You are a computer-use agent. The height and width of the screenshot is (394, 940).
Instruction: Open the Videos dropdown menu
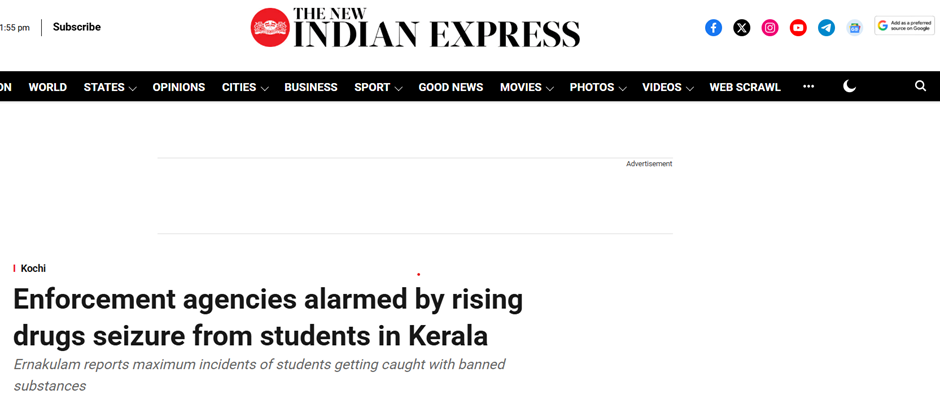[668, 88]
